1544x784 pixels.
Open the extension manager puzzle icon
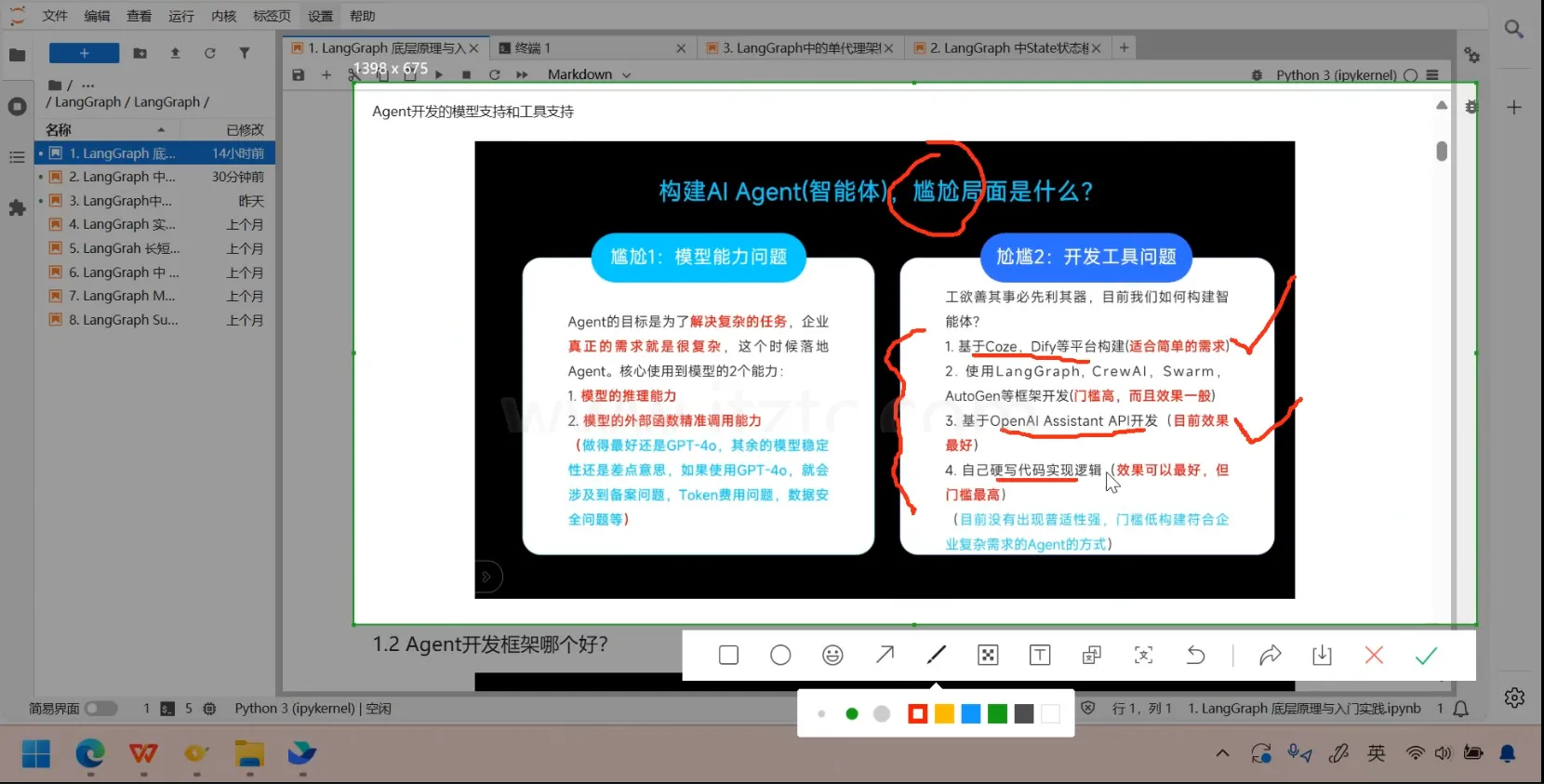pos(17,208)
